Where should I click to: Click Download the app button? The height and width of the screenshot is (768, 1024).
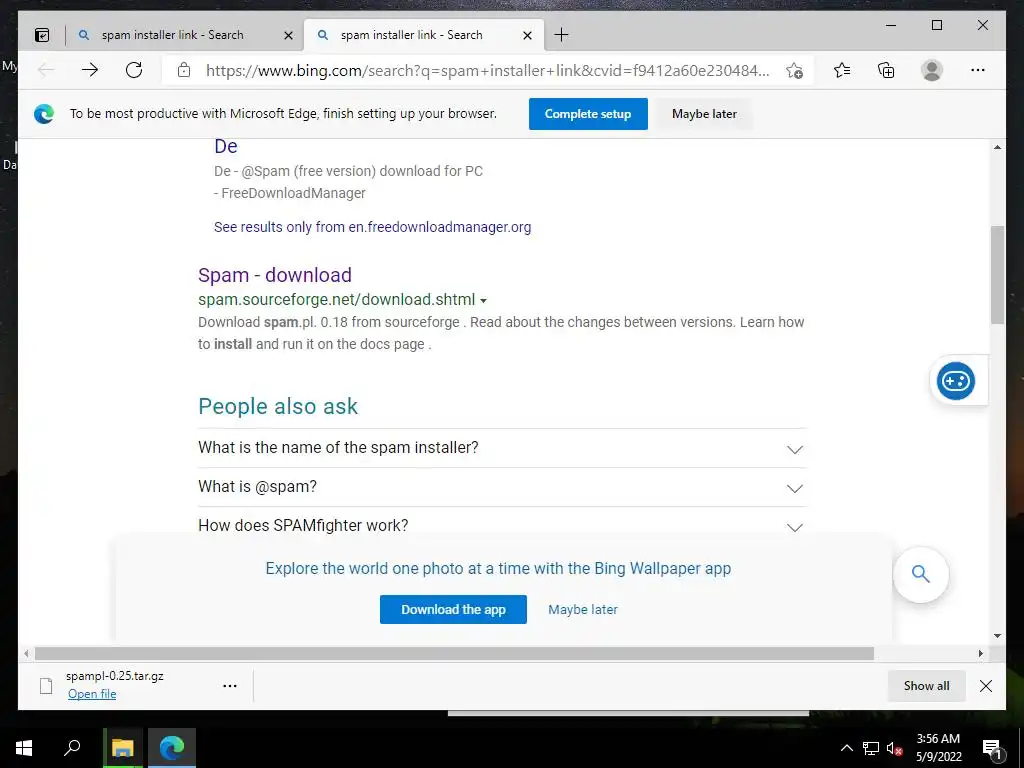[453, 609]
